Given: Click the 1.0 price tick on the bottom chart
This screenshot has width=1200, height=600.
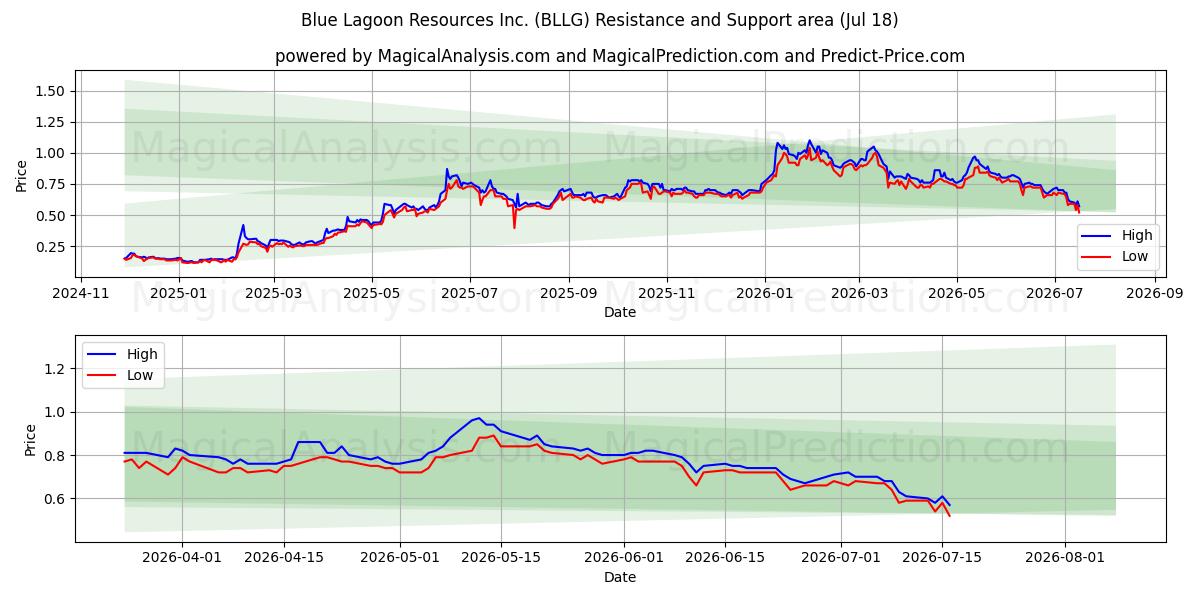Looking at the screenshot, I should [x=56, y=412].
